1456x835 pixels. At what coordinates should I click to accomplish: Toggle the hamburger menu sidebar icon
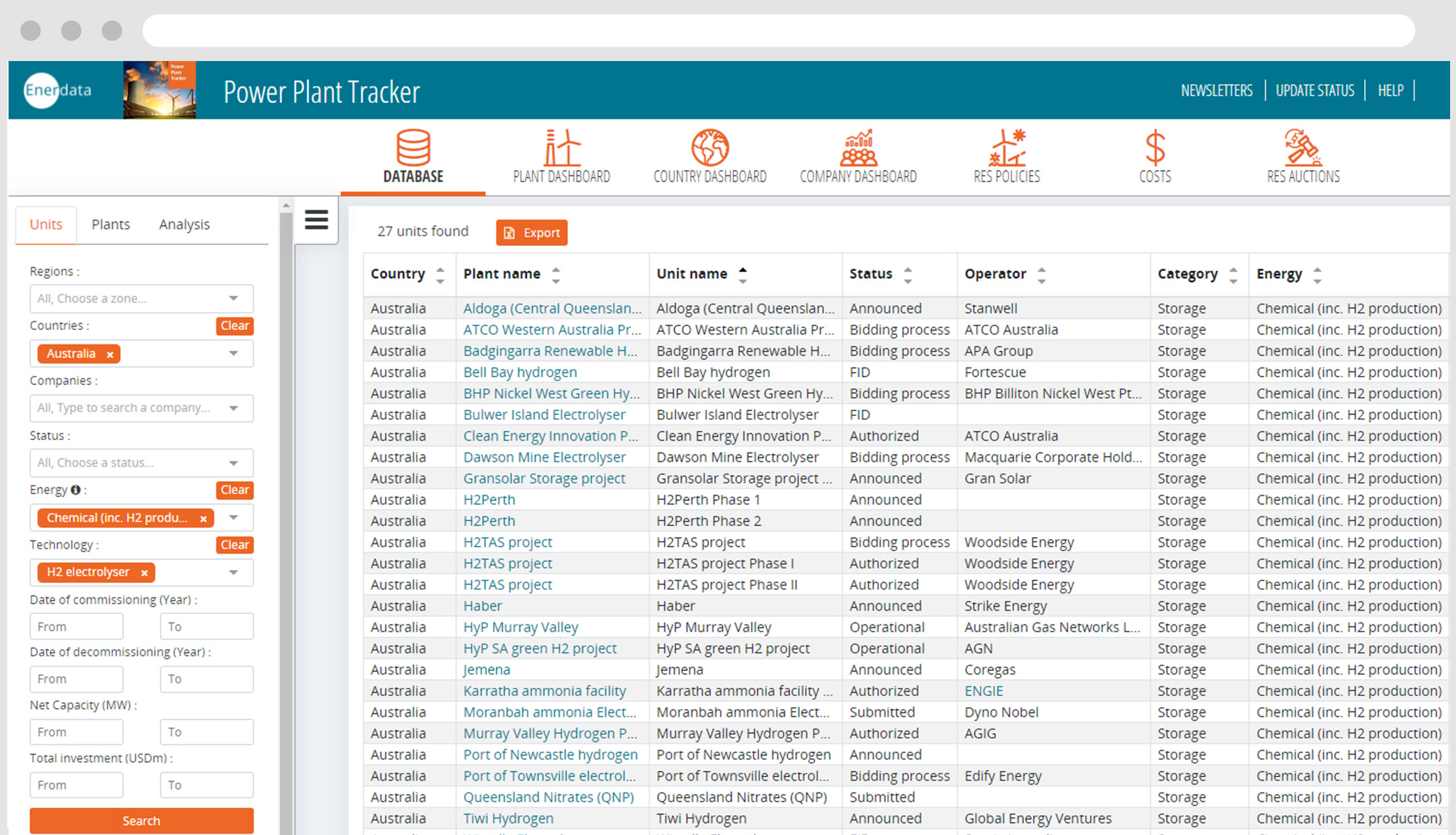(316, 220)
